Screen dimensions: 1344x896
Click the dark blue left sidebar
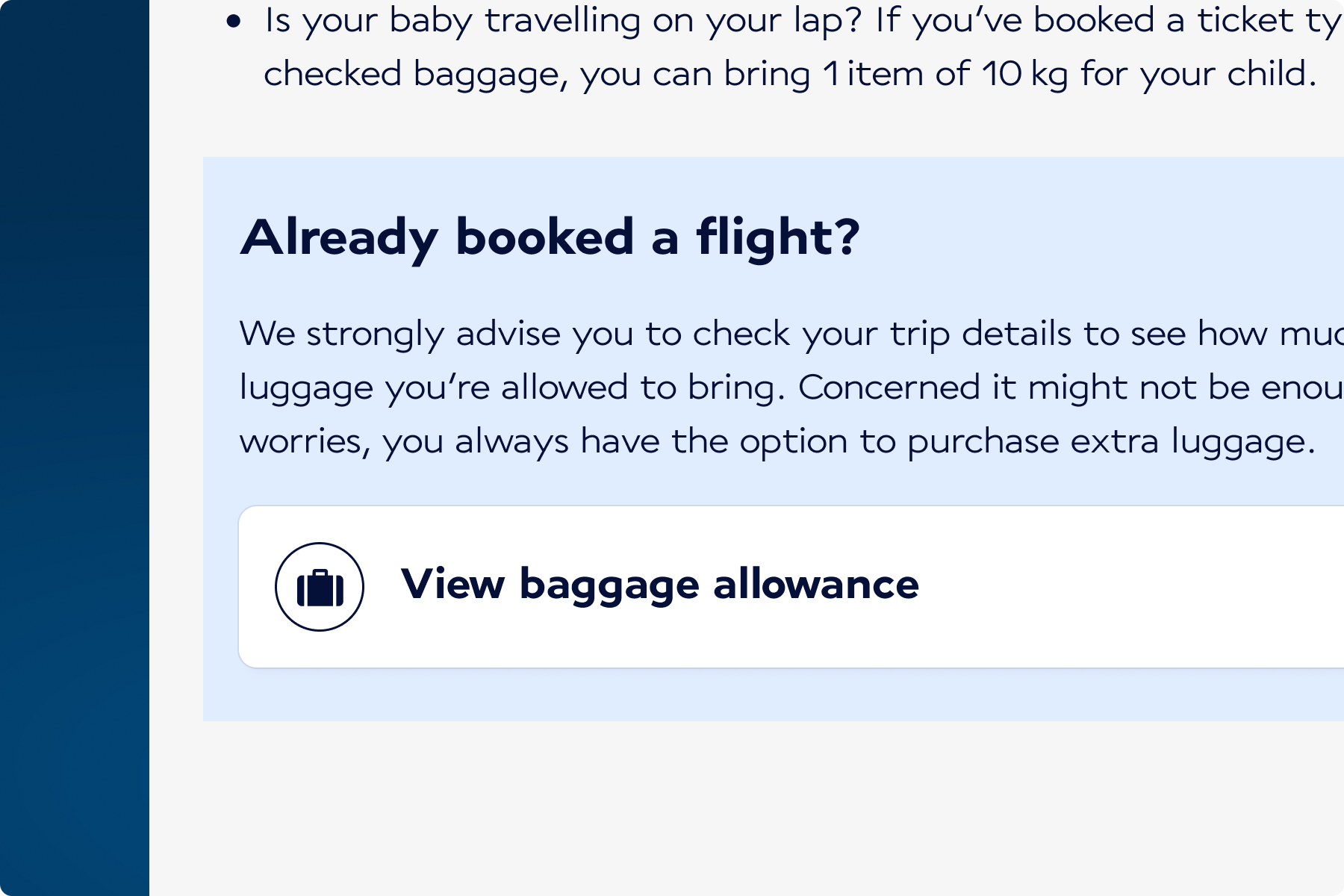coord(75,448)
